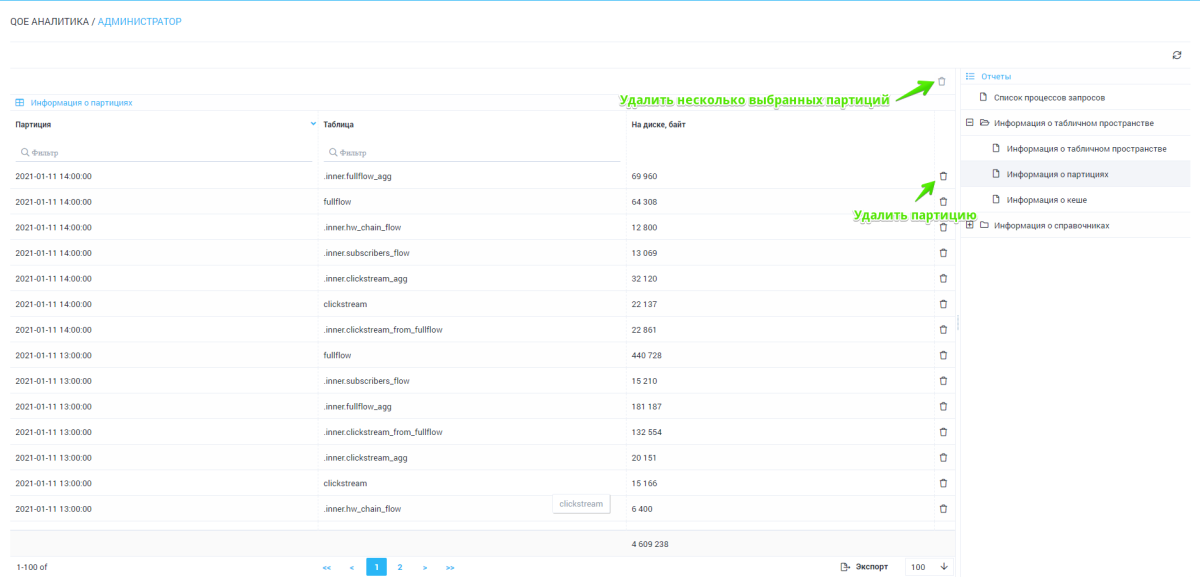This screenshot has width=1200, height=586.
Task: Click the refresh icon at top right
Action: (1177, 55)
